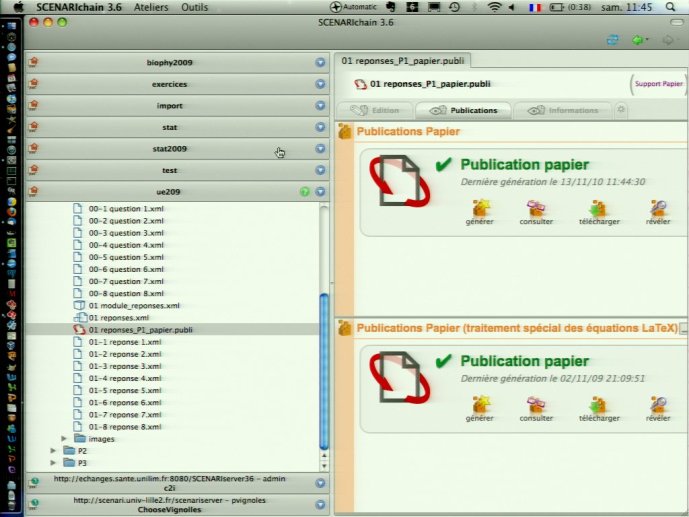Switch to the Publications tab
Viewport: 689px width, 517px height.
(463, 110)
